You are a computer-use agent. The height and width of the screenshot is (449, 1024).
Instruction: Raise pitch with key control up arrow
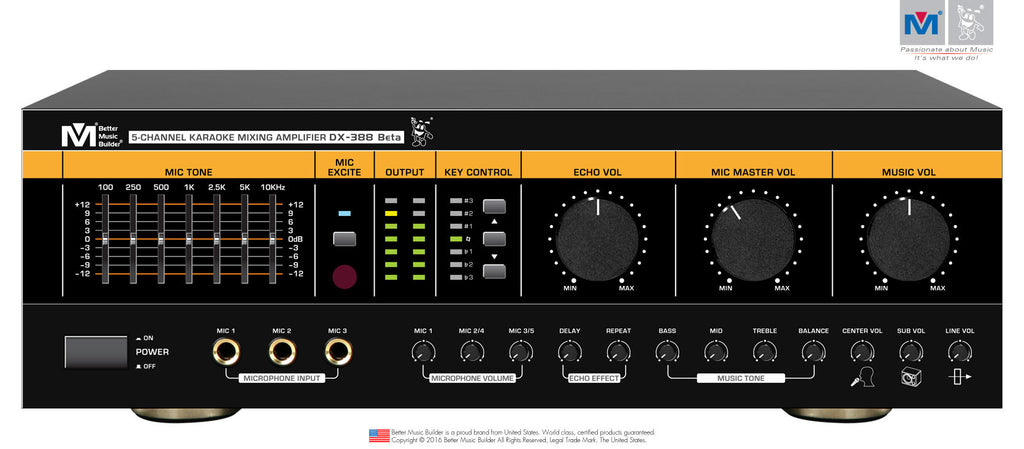pyautogui.click(x=495, y=208)
